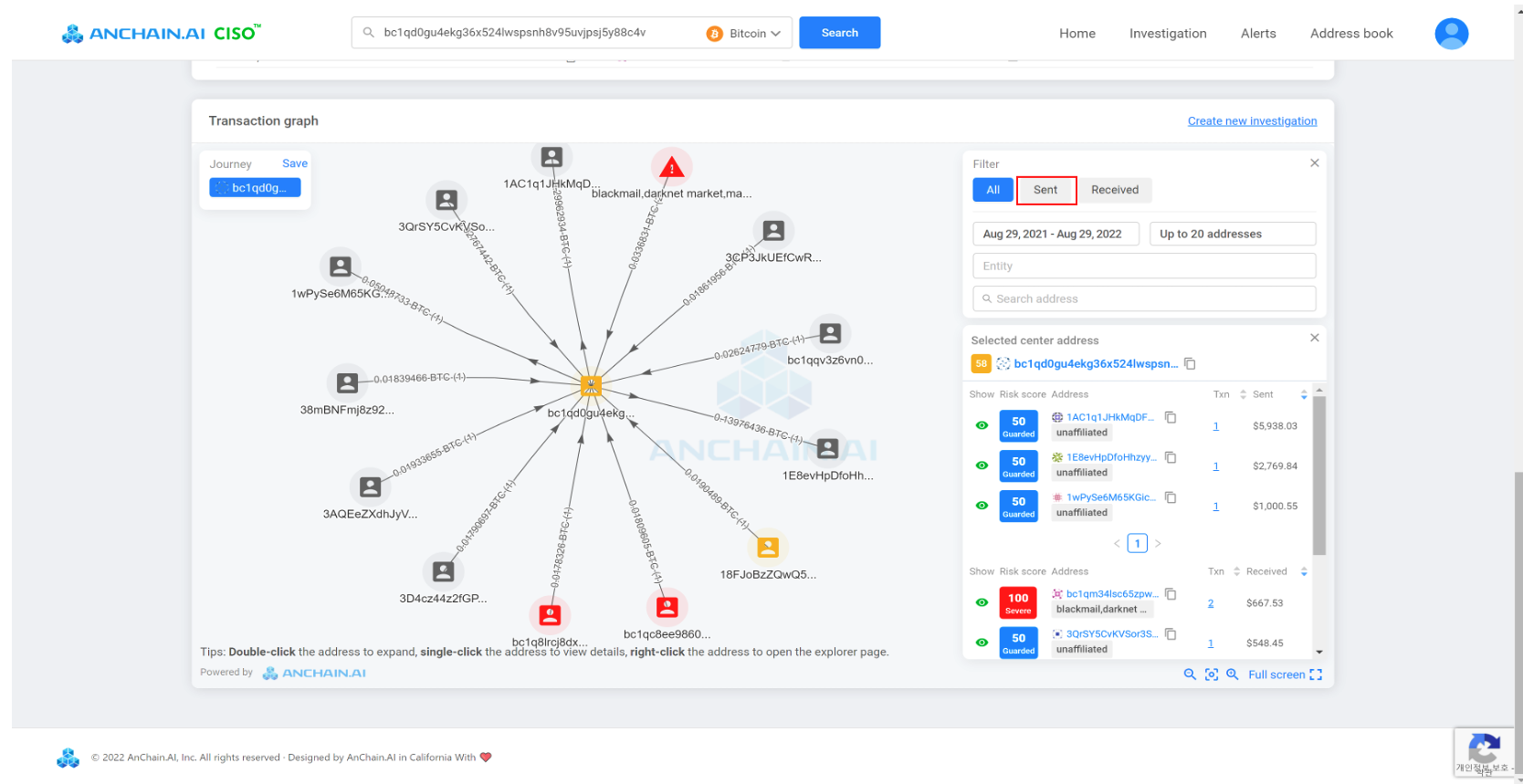Select the 3QrSY5CvKVSo graph node
This screenshot has height=784, width=1523.
pos(446,200)
